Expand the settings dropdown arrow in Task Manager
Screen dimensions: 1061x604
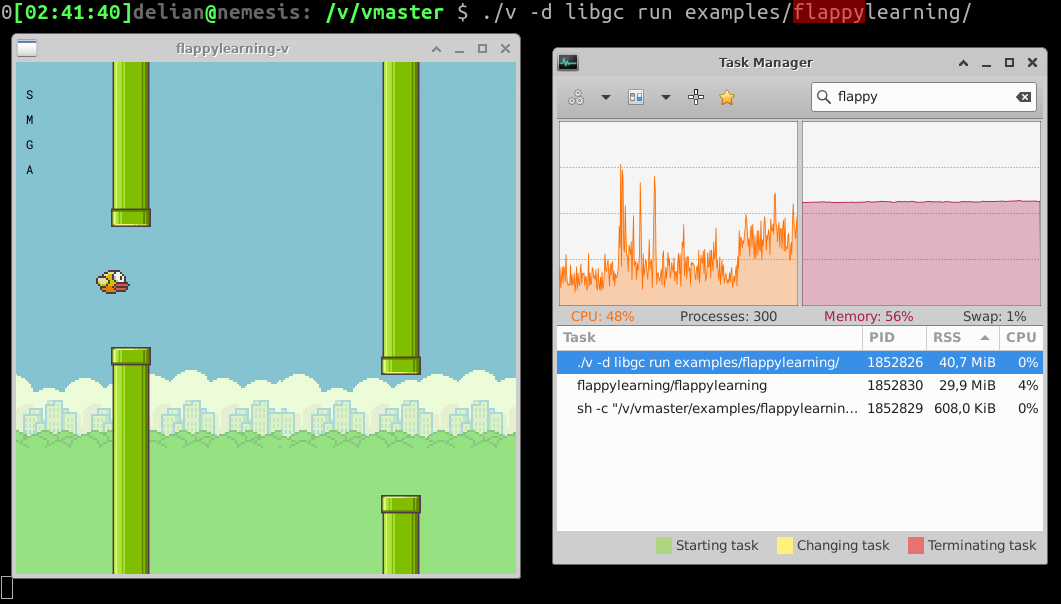point(606,97)
